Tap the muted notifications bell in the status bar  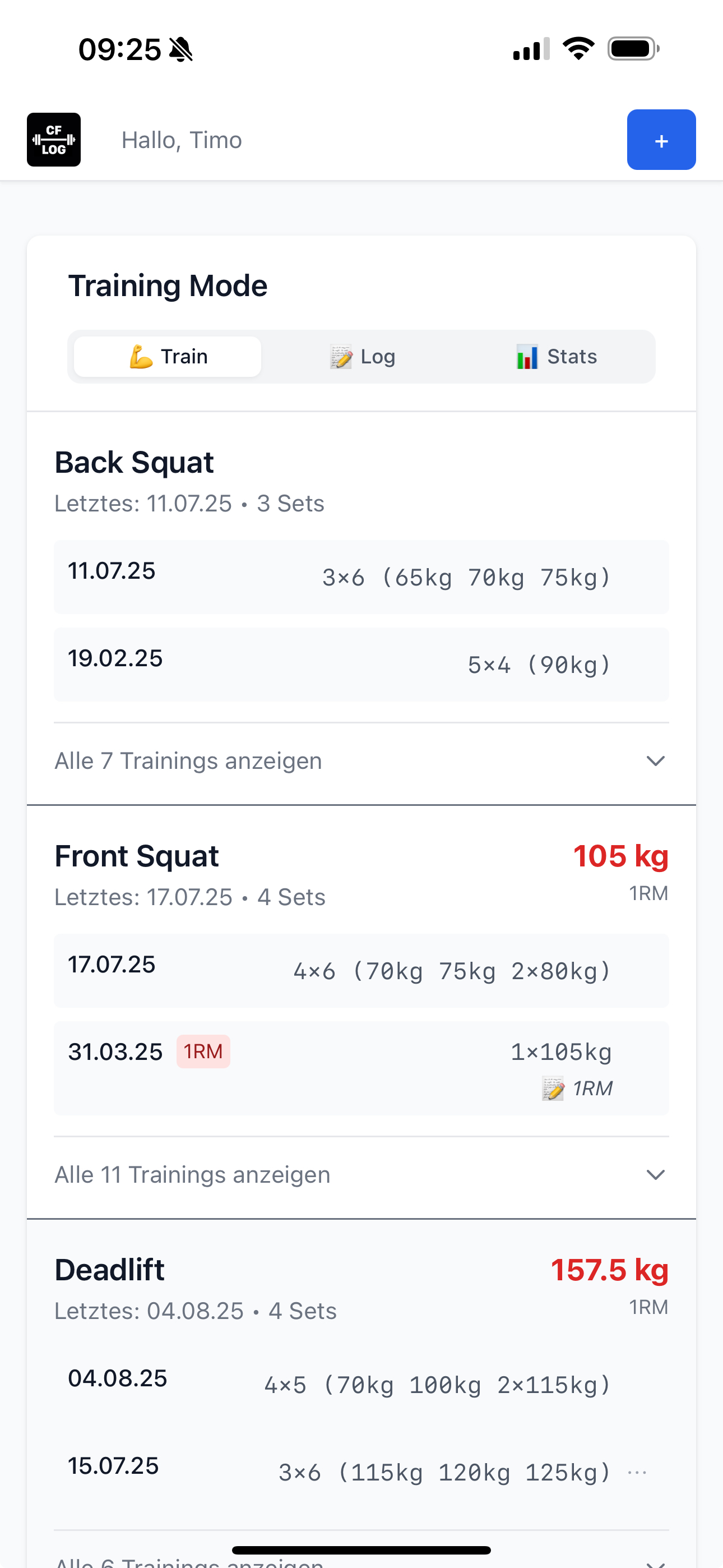tap(180, 50)
